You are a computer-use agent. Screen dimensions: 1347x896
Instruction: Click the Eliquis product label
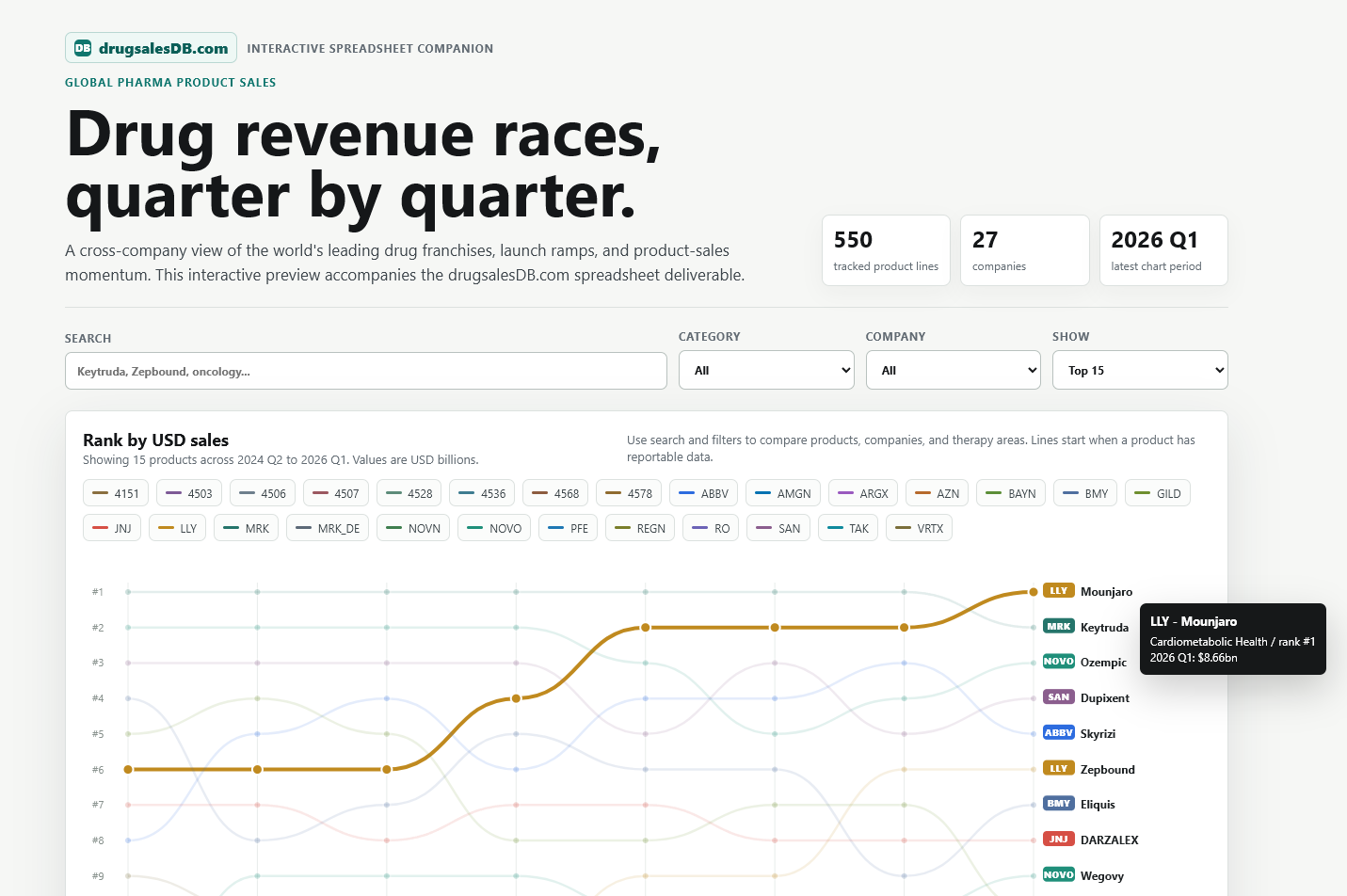[x=1098, y=805]
